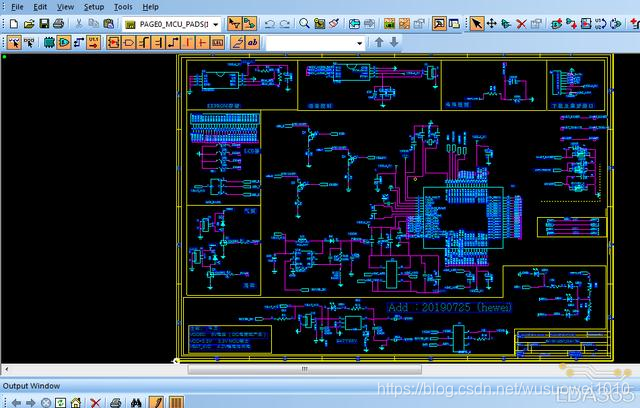The height and width of the screenshot is (408, 640).
Task: Click the Output Window home icon
Action: tap(76, 403)
